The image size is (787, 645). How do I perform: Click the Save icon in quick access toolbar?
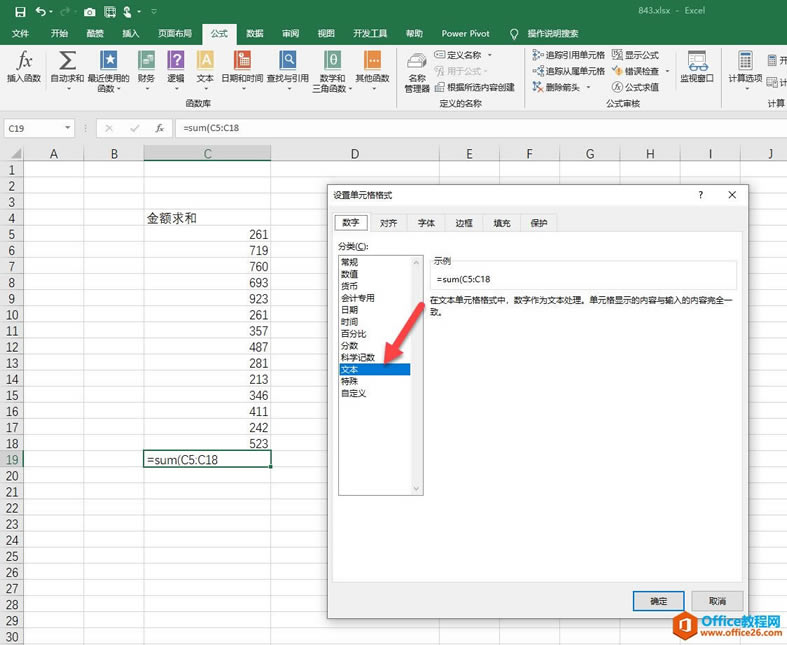(20, 11)
